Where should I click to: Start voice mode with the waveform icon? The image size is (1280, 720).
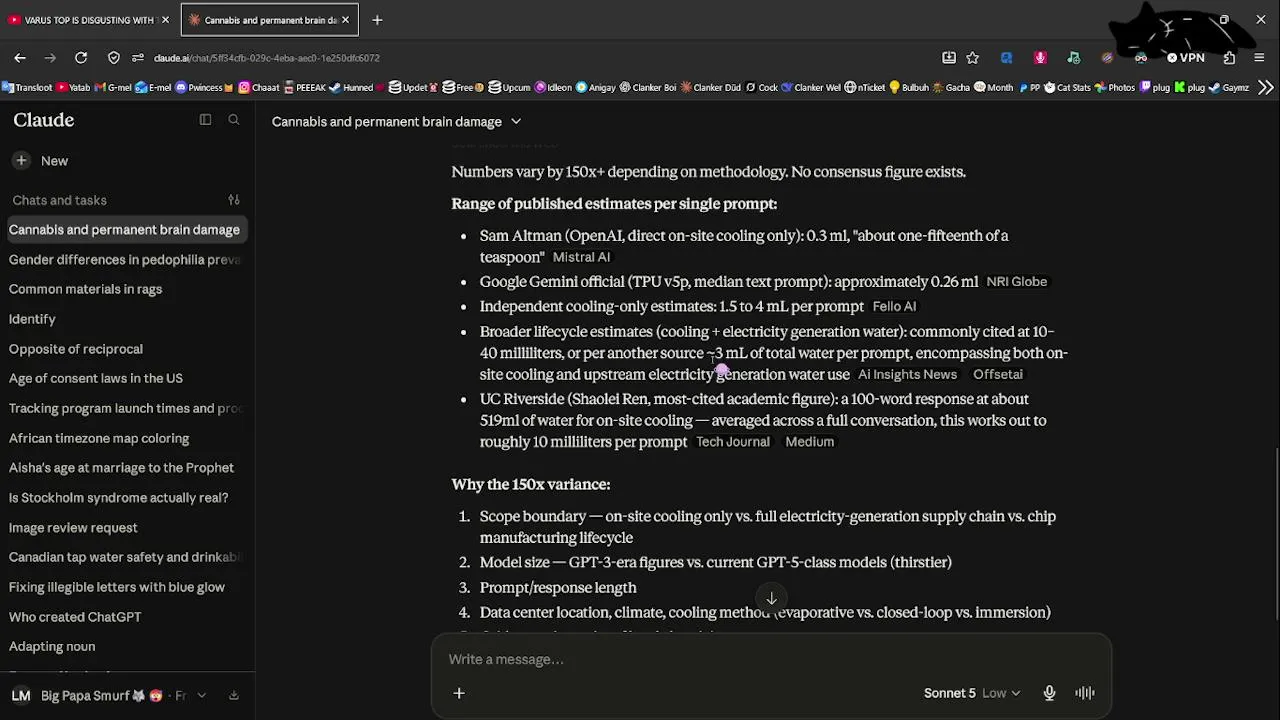pyautogui.click(x=1085, y=693)
